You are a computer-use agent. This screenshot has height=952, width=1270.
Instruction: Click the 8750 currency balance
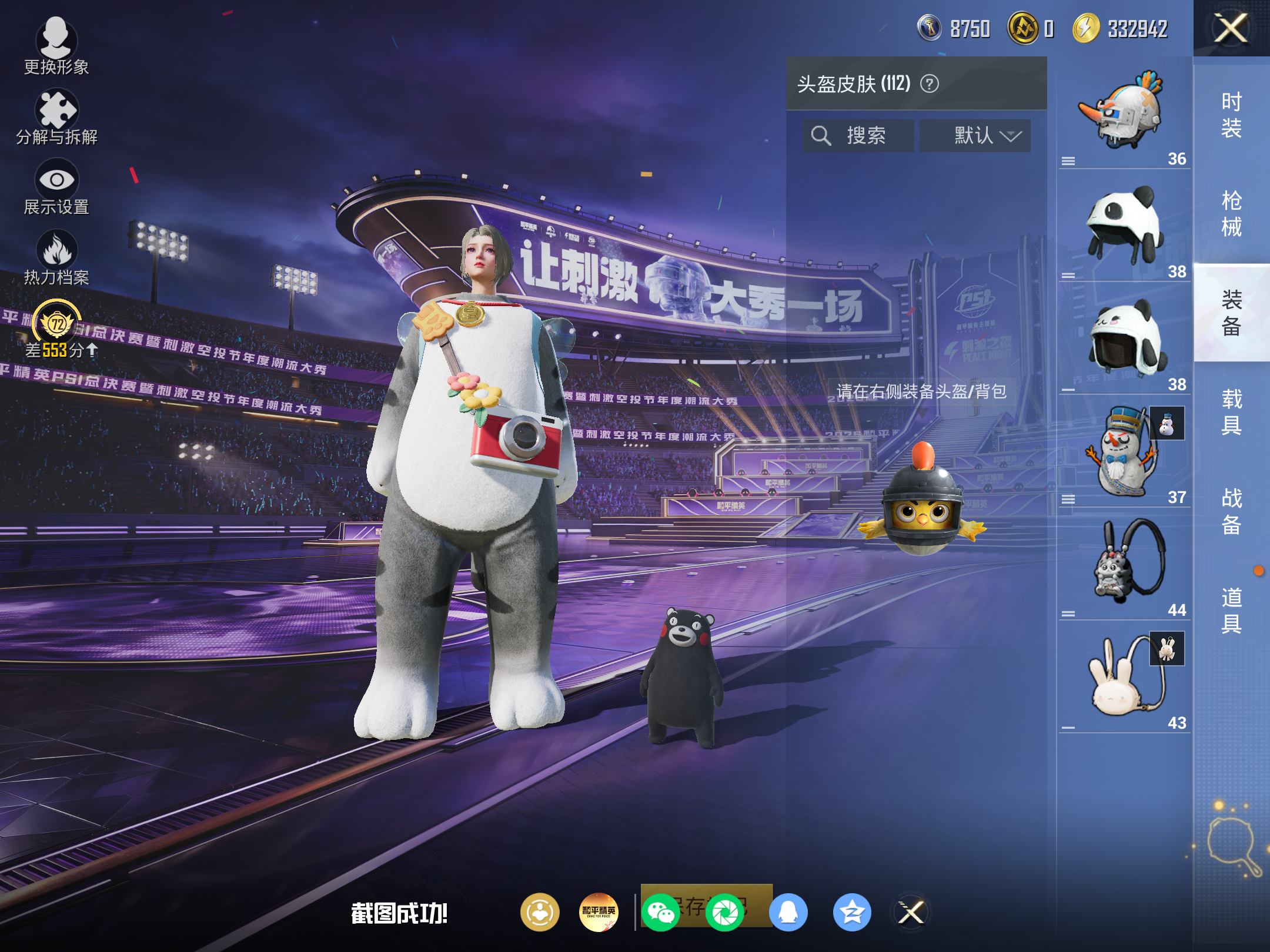point(970,28)
